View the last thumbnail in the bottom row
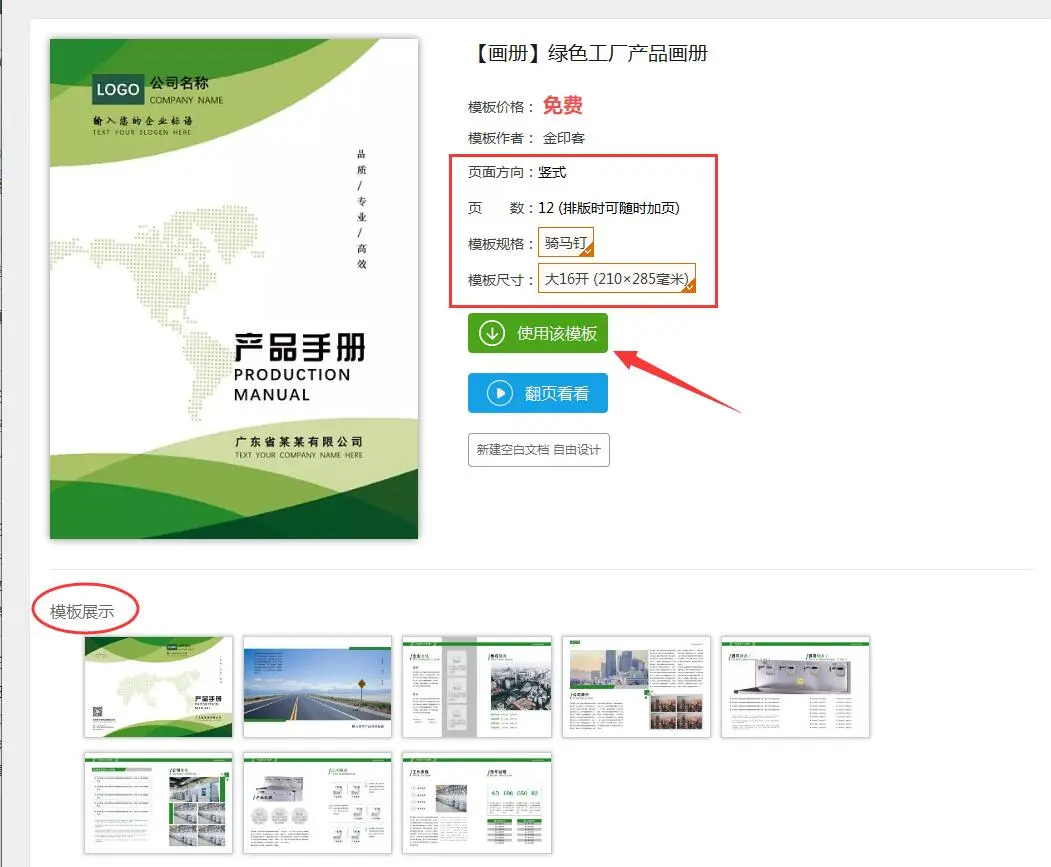 [476, 803]
